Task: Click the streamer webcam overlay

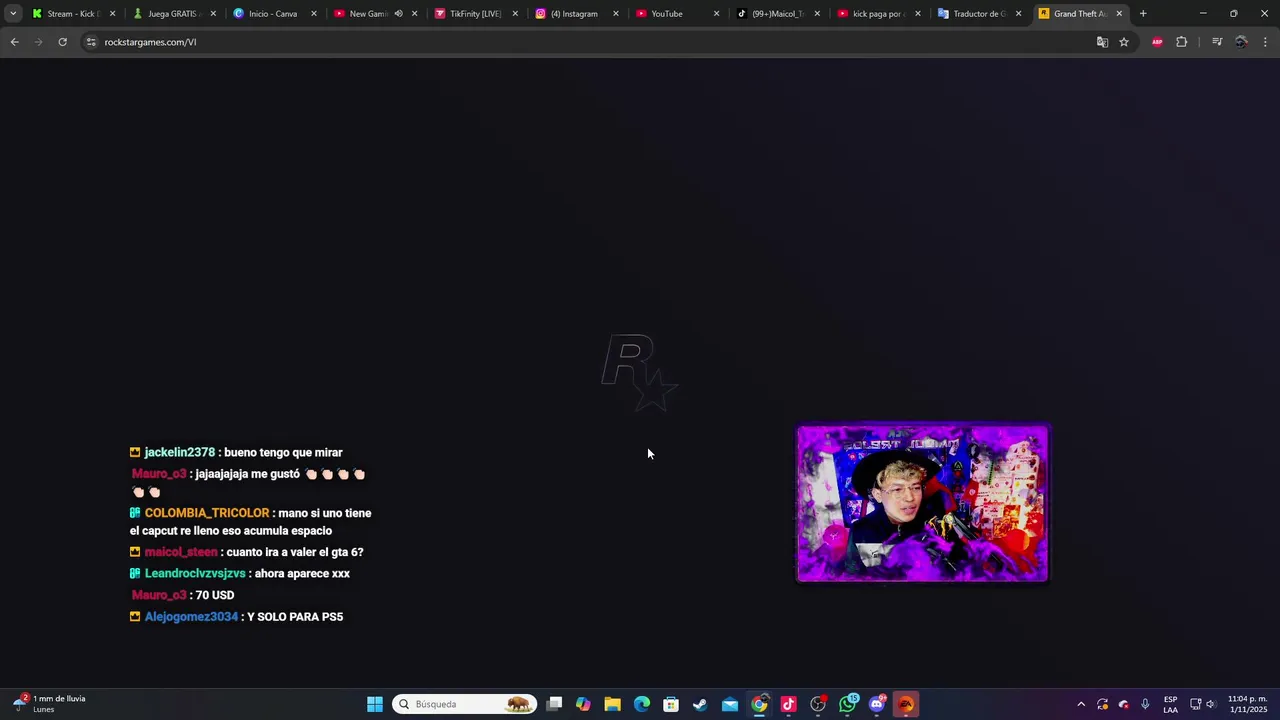Action: [x=922, y=504]
